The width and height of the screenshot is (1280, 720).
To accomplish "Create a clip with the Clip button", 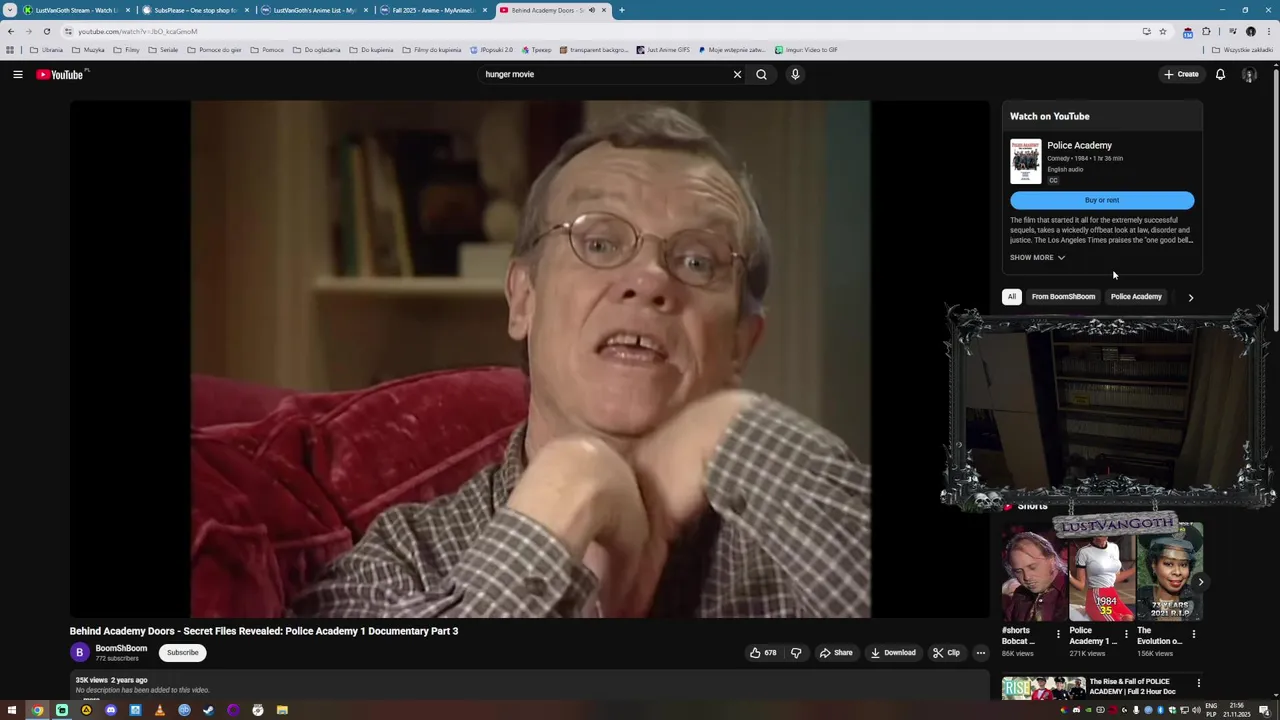I will (x=946, y=653).
